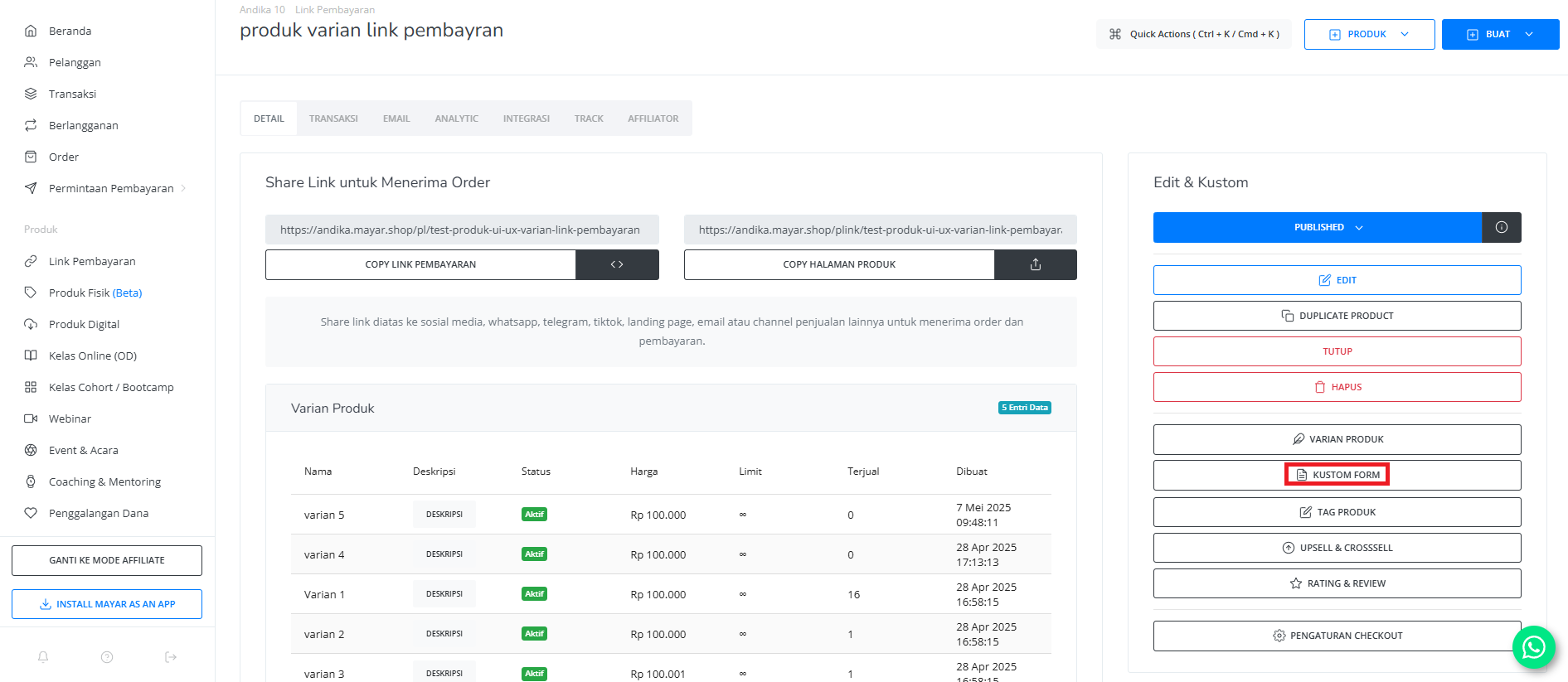Click the EDIT button
The height and width of the screenshot is (682, 1568).
[x=1337, y=280]
